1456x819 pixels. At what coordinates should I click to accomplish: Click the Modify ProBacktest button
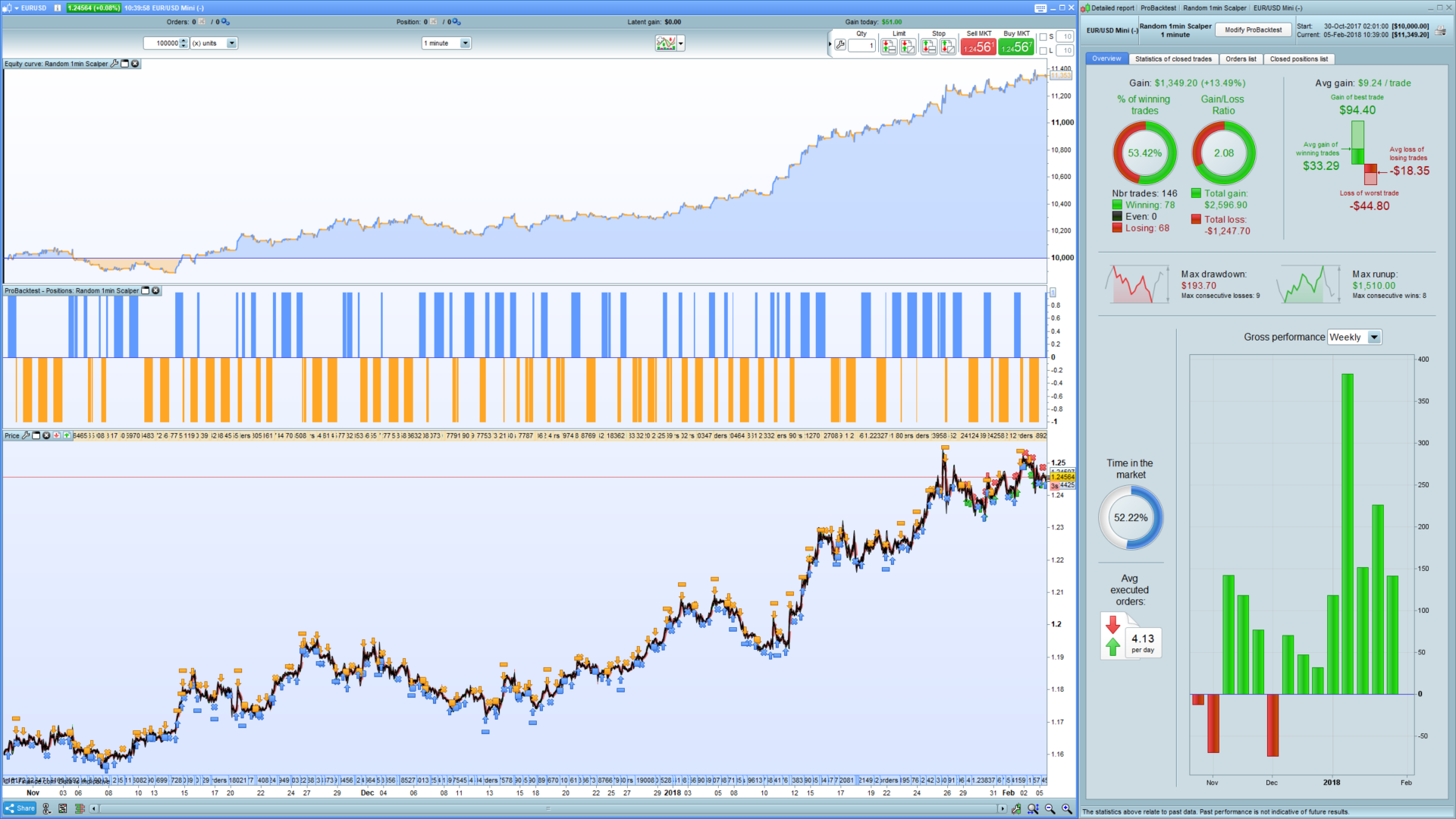[1253, 30]
